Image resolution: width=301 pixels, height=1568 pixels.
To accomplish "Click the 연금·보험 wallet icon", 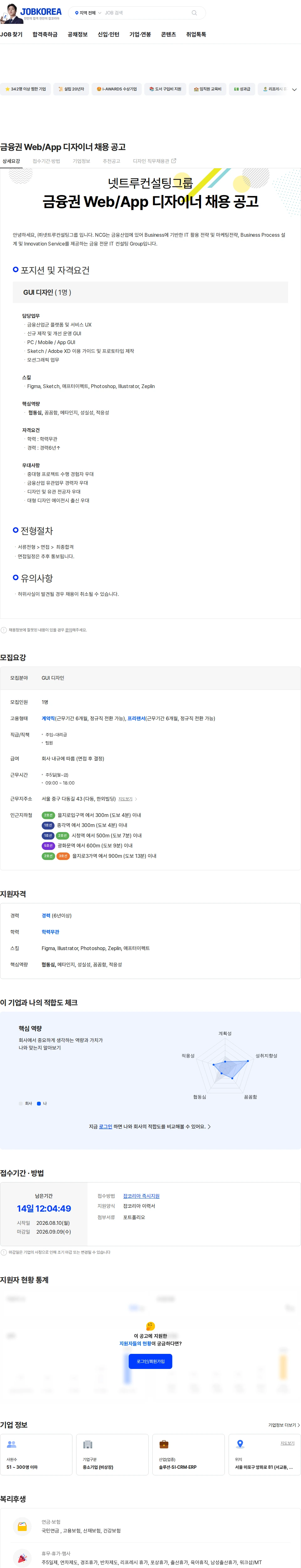I will point(23,1526).
